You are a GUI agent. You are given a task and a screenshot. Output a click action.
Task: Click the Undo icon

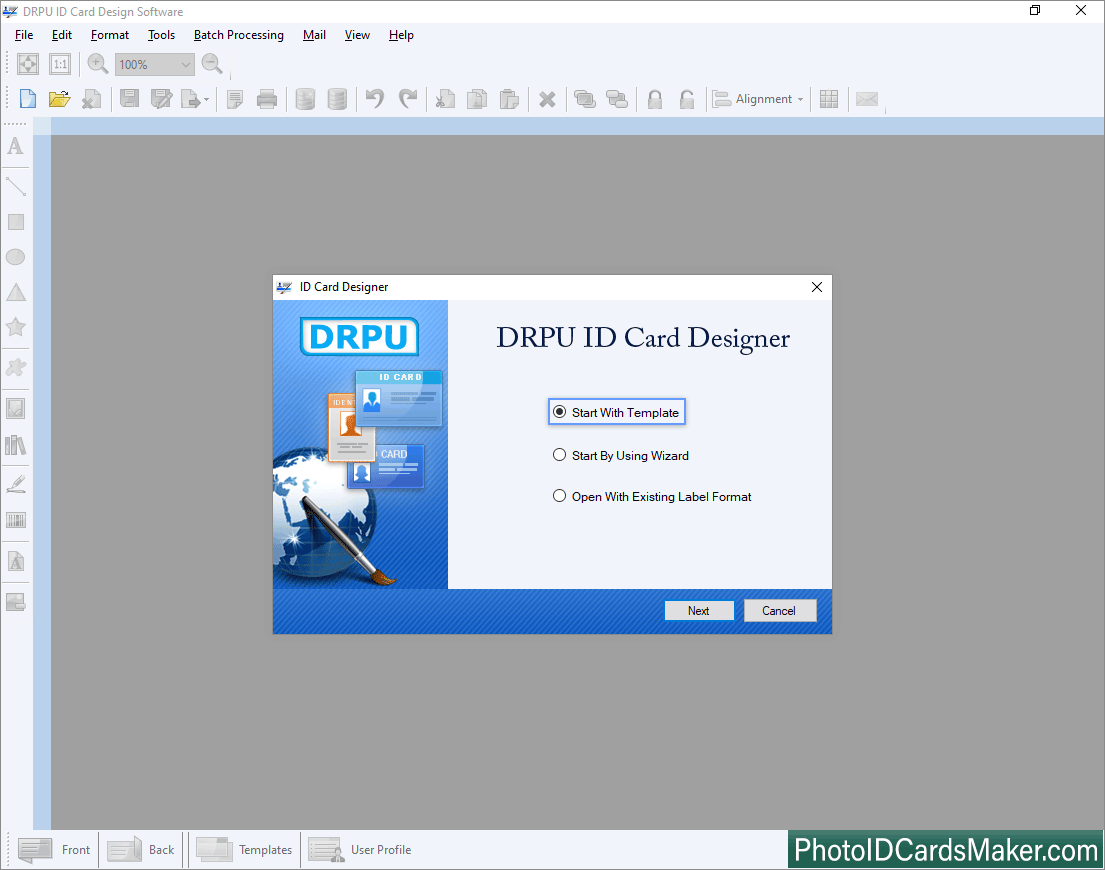pos(374,98)
